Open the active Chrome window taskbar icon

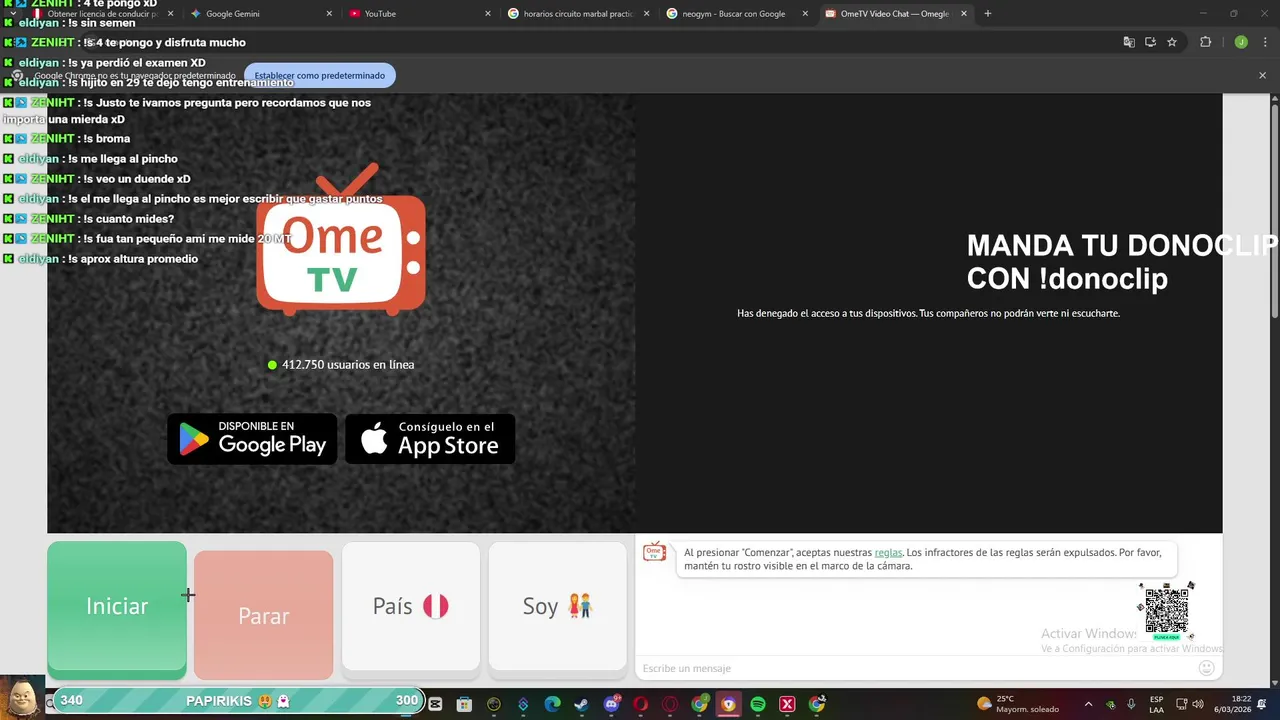pyautogui.click(x=728, y=704)
